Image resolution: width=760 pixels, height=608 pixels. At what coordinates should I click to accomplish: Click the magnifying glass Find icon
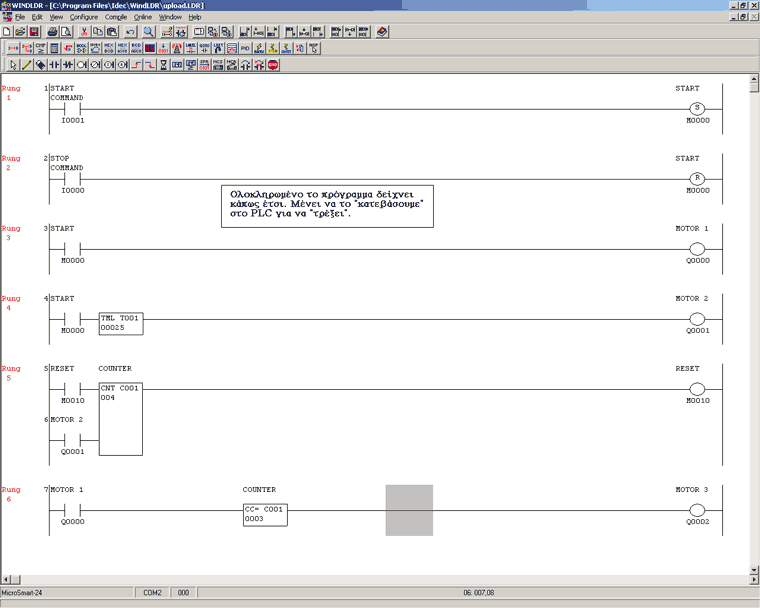(x=148, y=32)
